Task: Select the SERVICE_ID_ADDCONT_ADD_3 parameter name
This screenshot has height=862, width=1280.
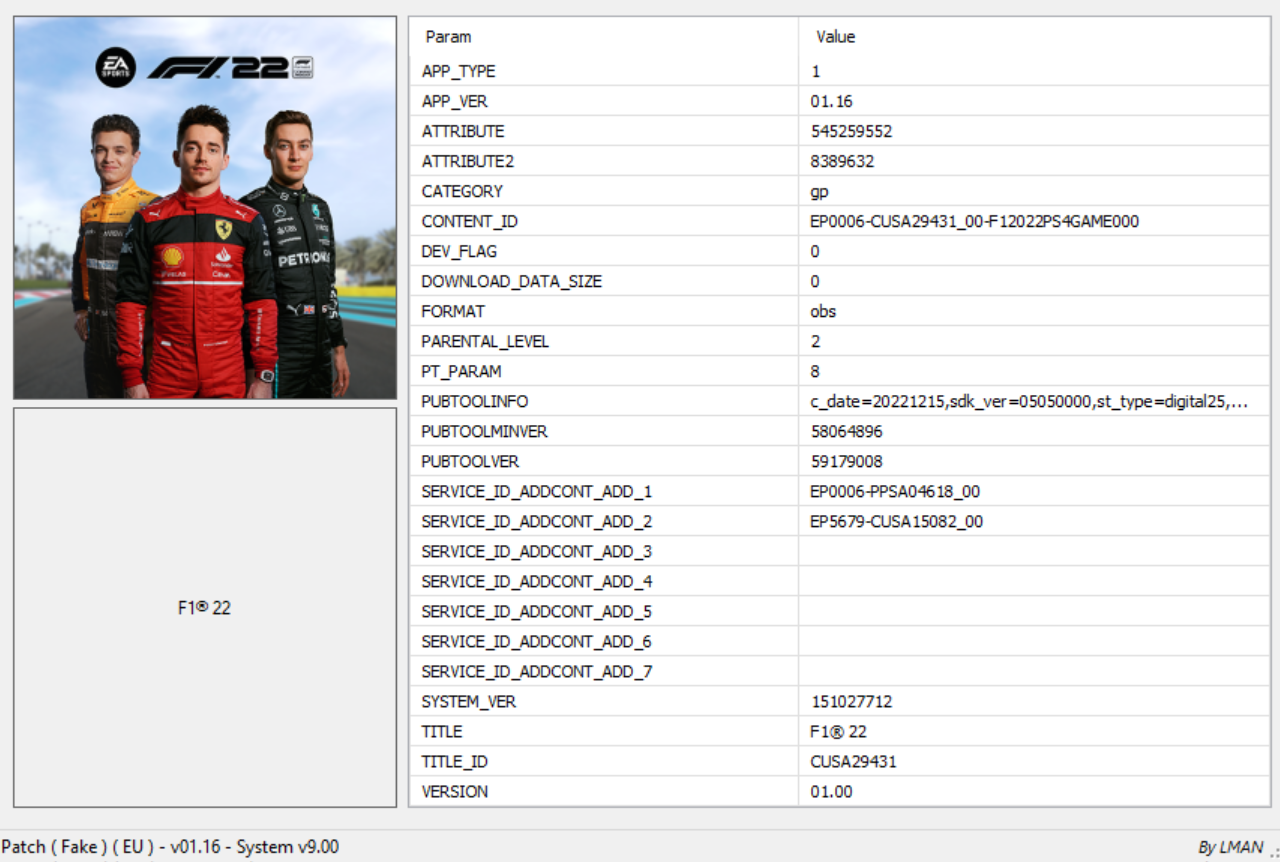Action: (536, 551)
